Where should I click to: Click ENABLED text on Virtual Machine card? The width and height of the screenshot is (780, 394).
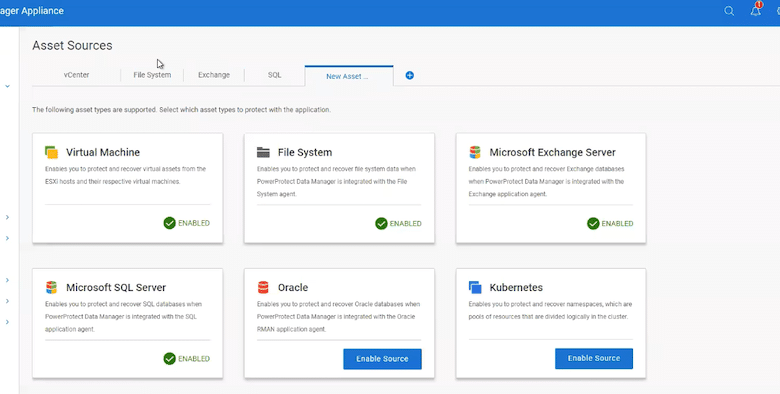194,223
